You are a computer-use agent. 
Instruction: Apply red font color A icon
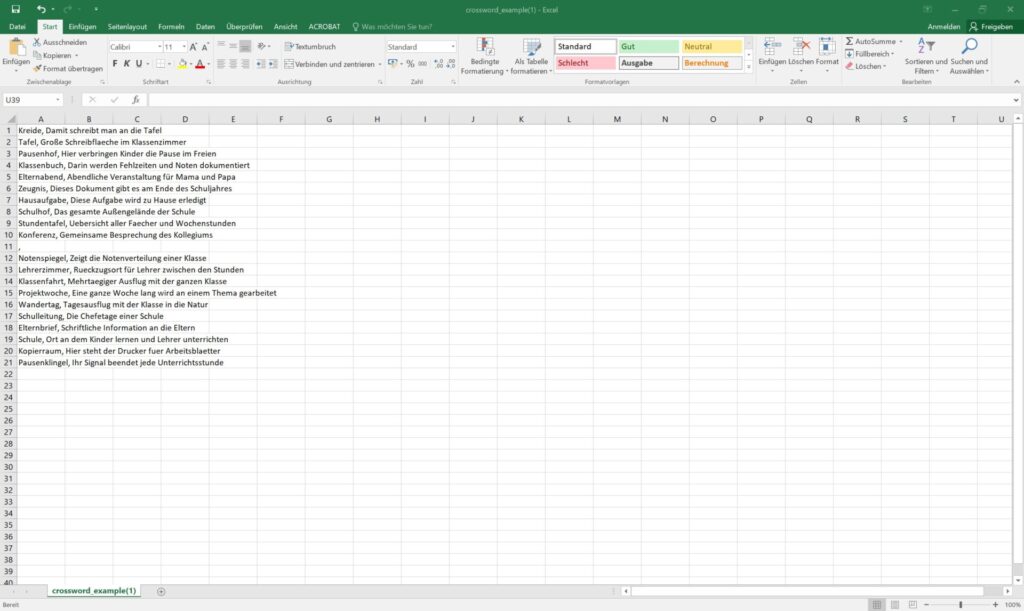tap(200, 64)
